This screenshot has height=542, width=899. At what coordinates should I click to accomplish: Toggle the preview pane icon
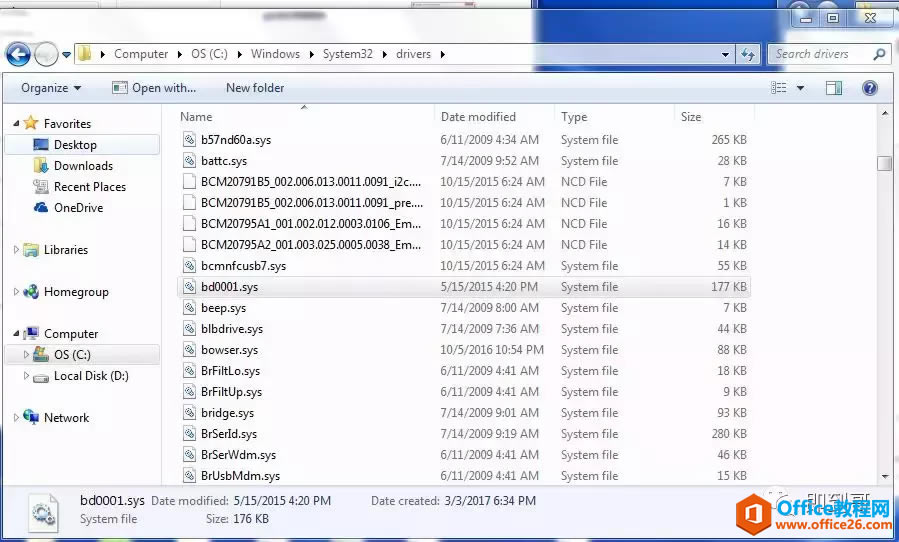pos(834,88)
